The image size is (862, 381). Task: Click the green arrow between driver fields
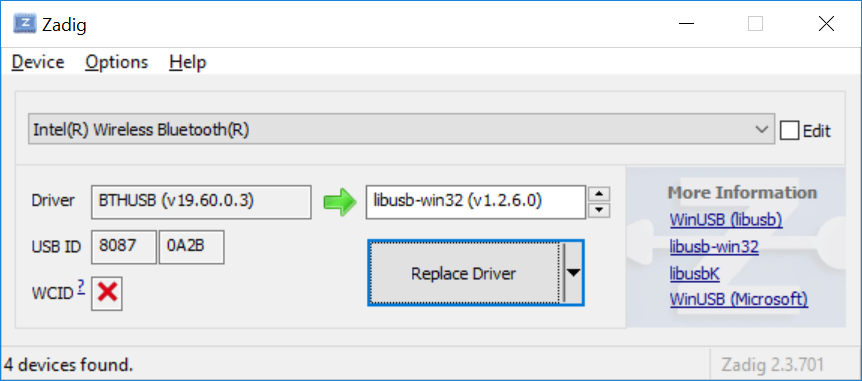340,202
